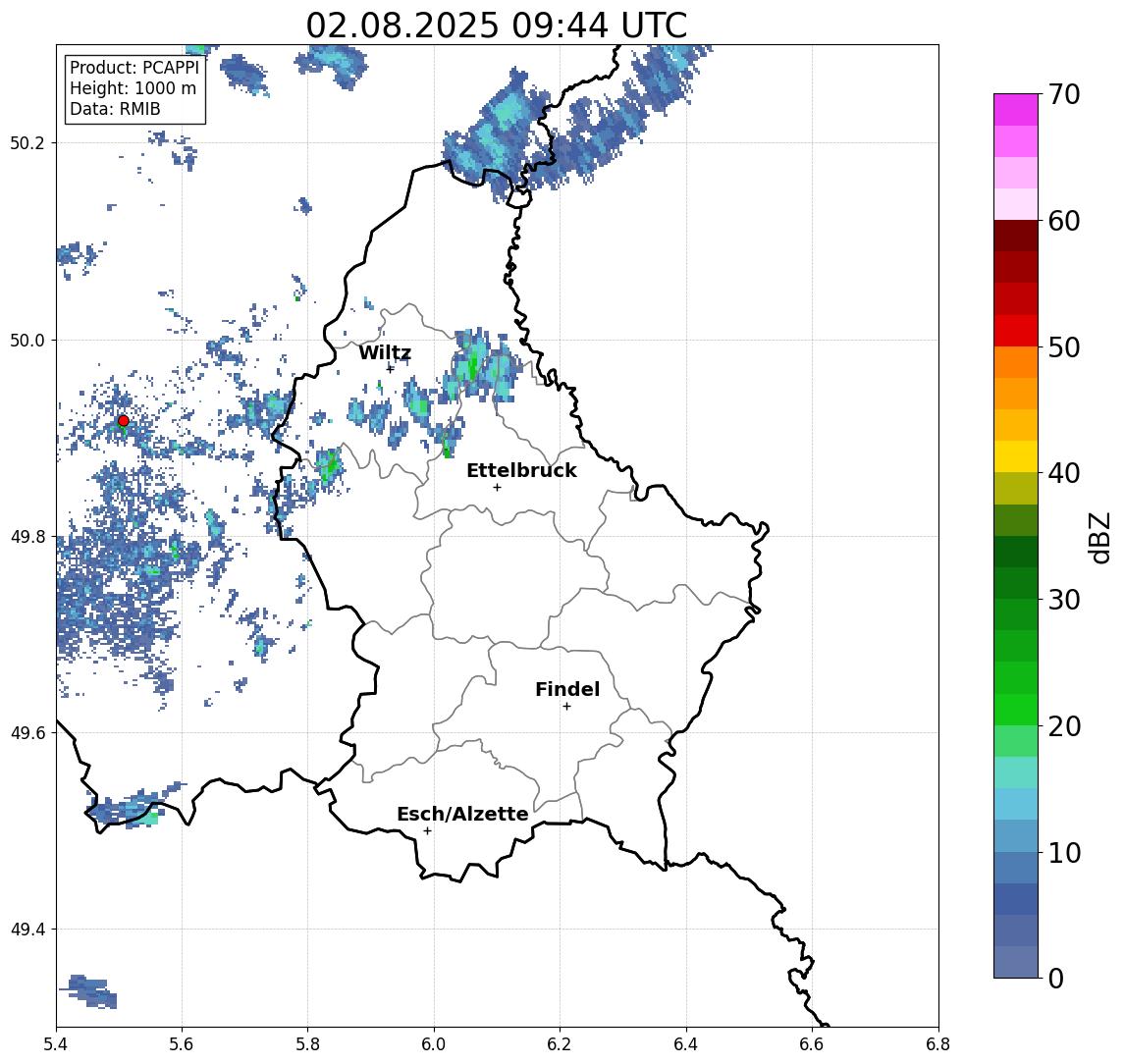Click the longitude tick label 6.8
This screenshot has height=1064, width=1124.
click(938, 1044)
